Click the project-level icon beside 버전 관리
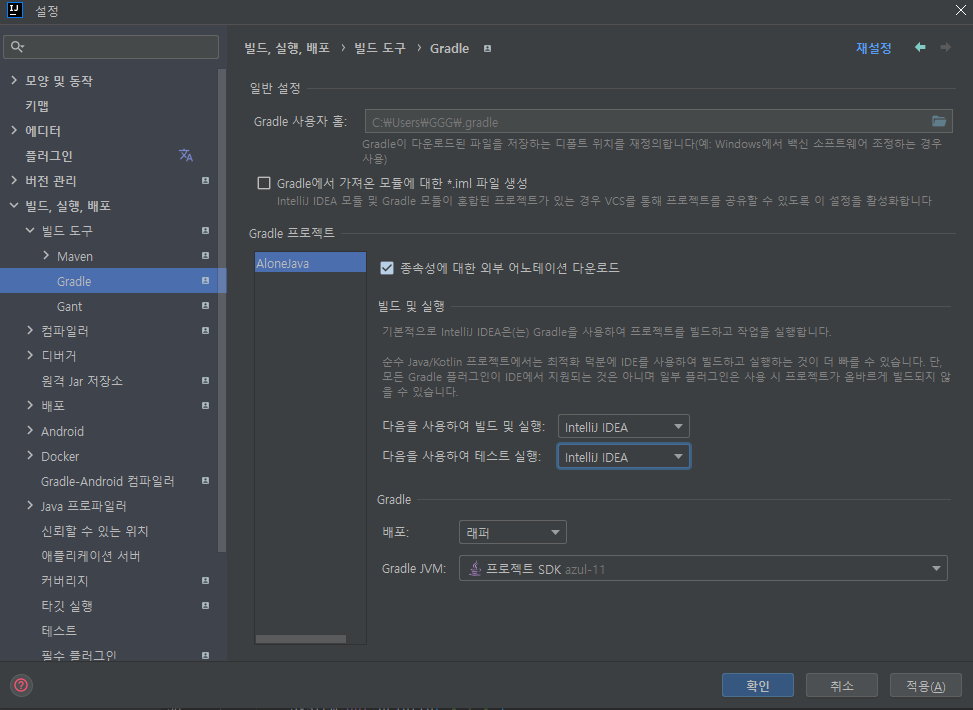The width and height of the screenshot is (973, 710). 205,181
